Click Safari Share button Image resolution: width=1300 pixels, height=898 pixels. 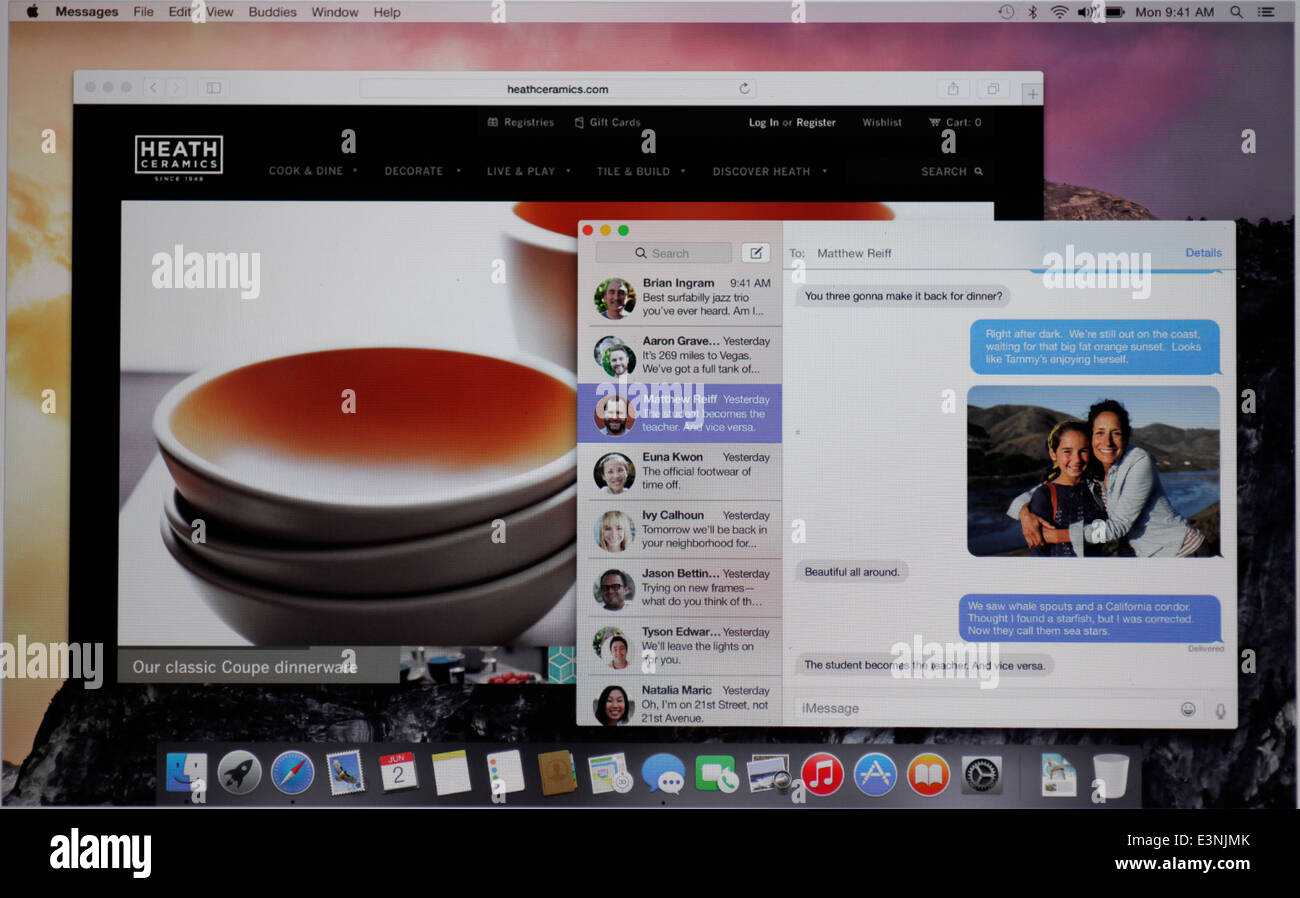tap(953, 89)
